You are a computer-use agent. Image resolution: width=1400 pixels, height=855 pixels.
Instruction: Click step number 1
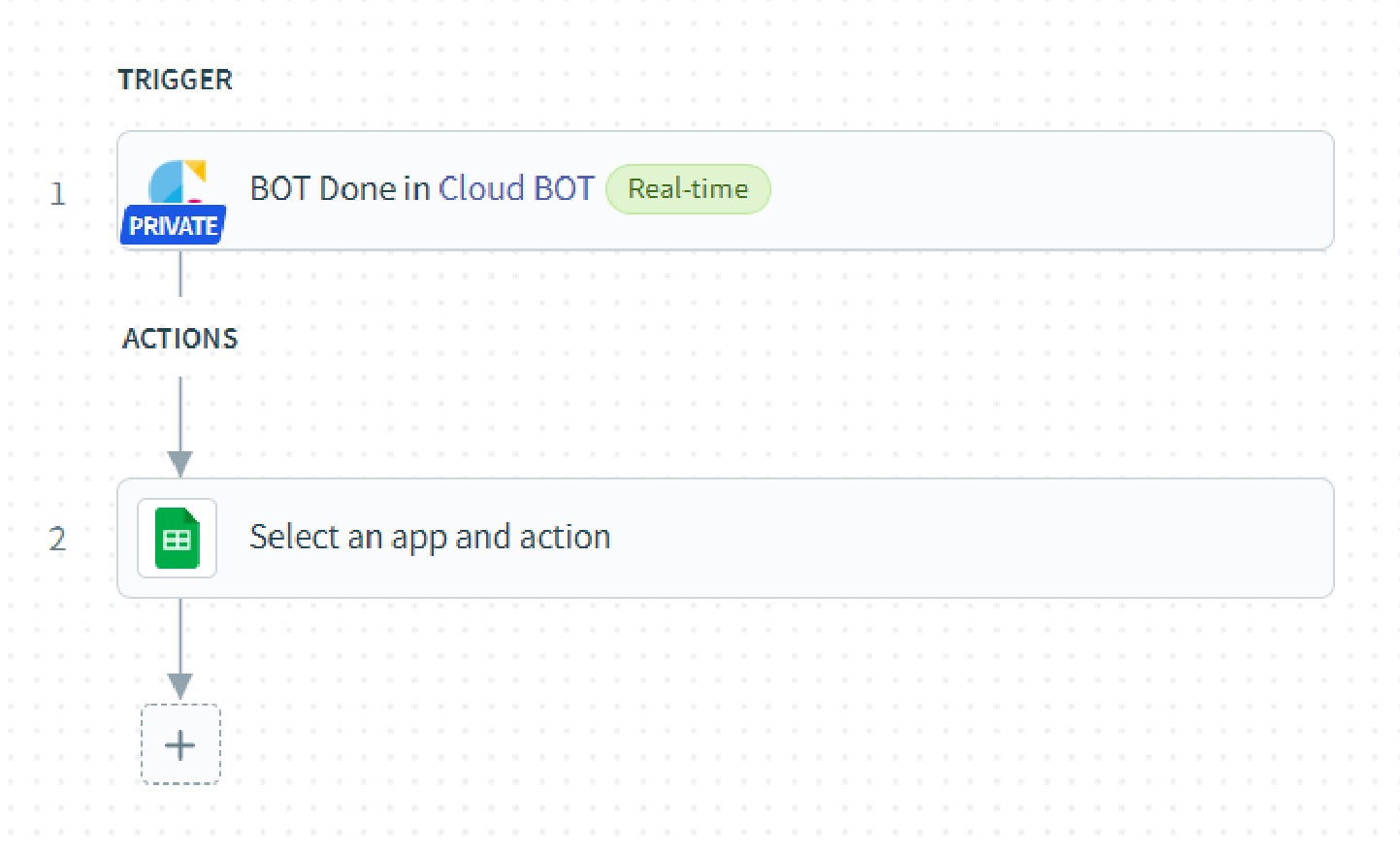point(58,193)
